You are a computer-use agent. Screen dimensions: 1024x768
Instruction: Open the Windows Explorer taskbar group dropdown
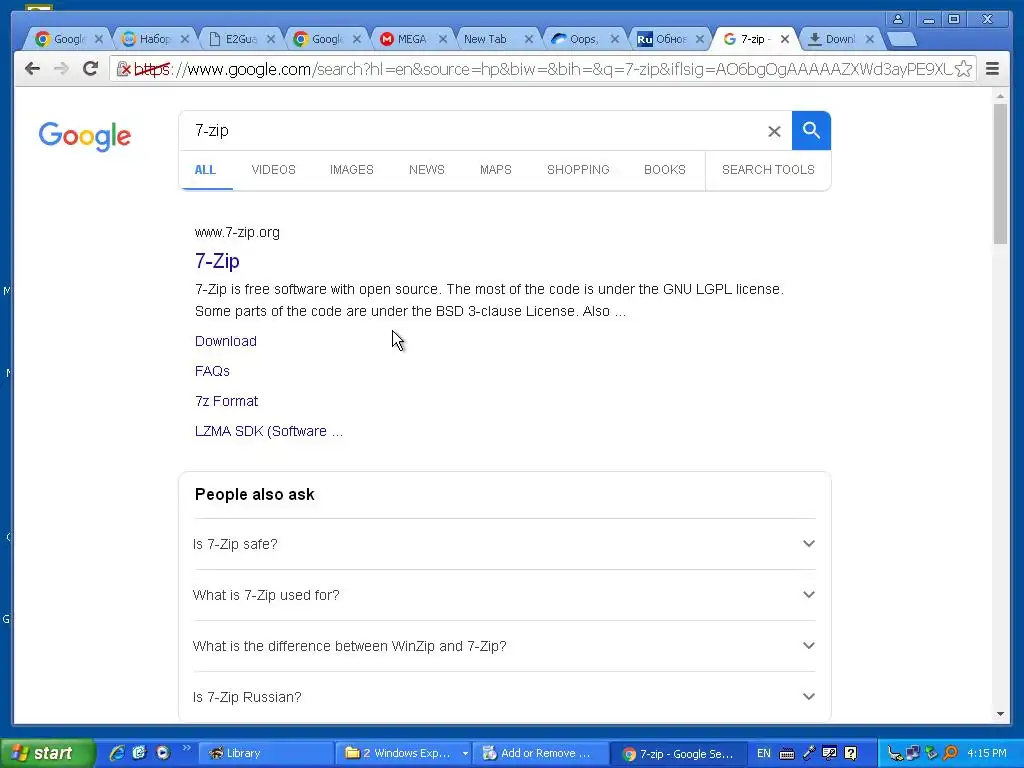(465, 754)
